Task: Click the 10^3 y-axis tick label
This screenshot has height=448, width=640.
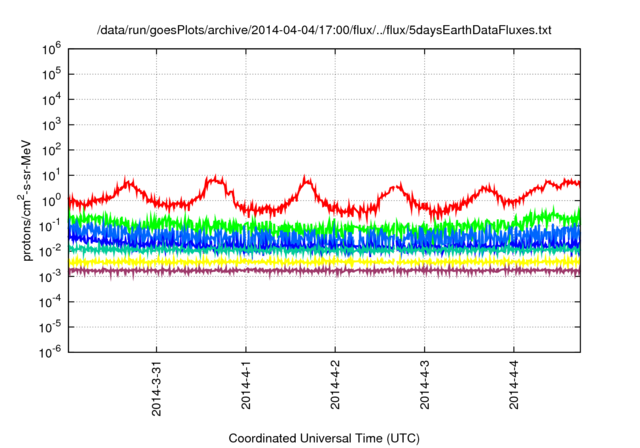Action: (51, 125)
